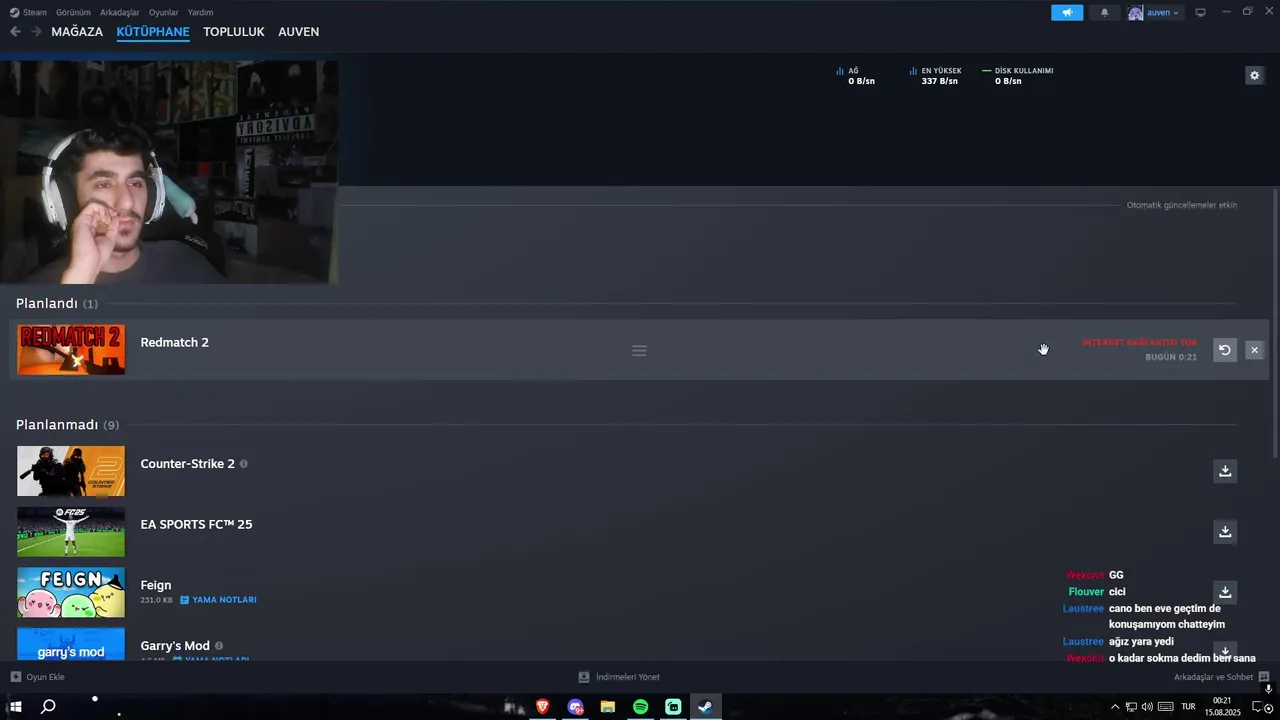Show hidden system tray icons
Image resolution: width=1280 pixels, height=720 pixels.
tap(1115, 707)
